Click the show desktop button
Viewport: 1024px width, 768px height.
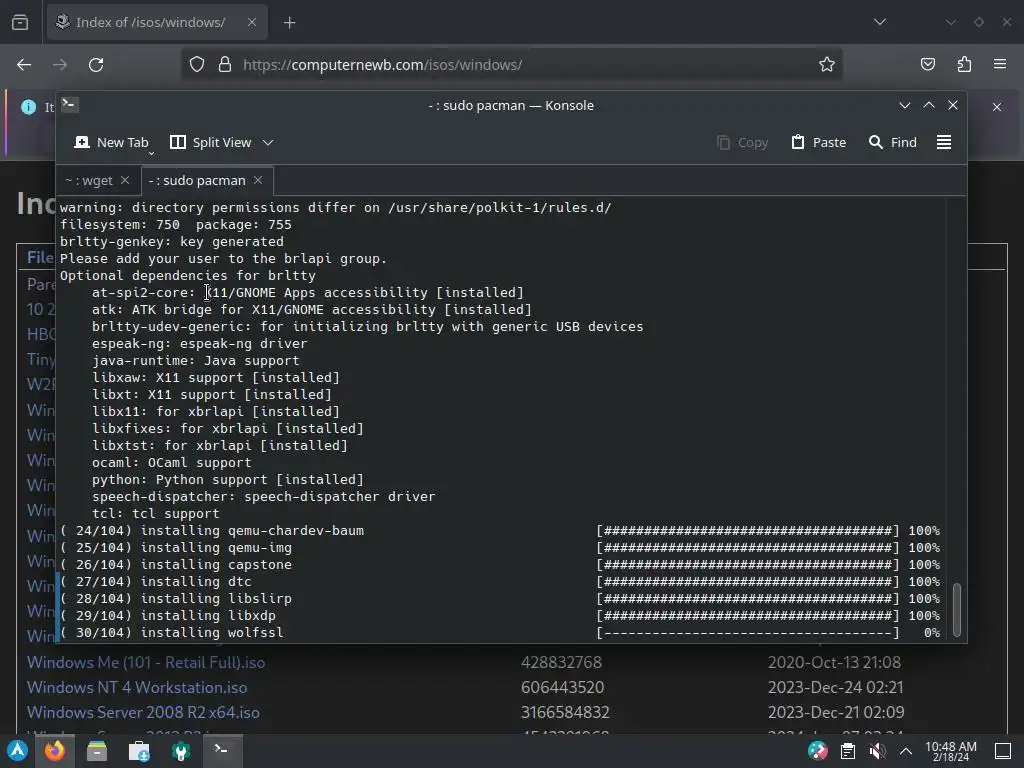pos(1003,751)
